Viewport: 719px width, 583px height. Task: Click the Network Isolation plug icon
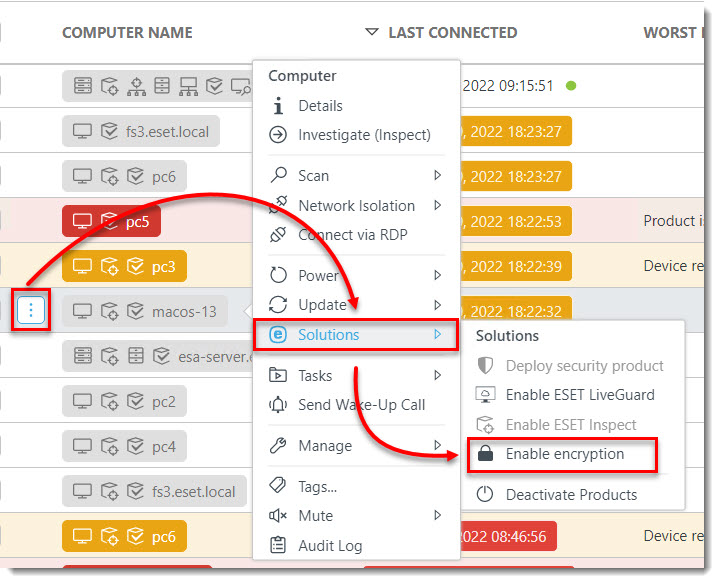[278, 205]
